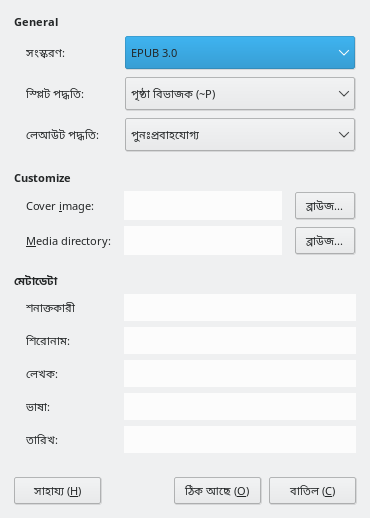Click the Media directory: label
Screen dimensions: 370x518
click(68, 241)
